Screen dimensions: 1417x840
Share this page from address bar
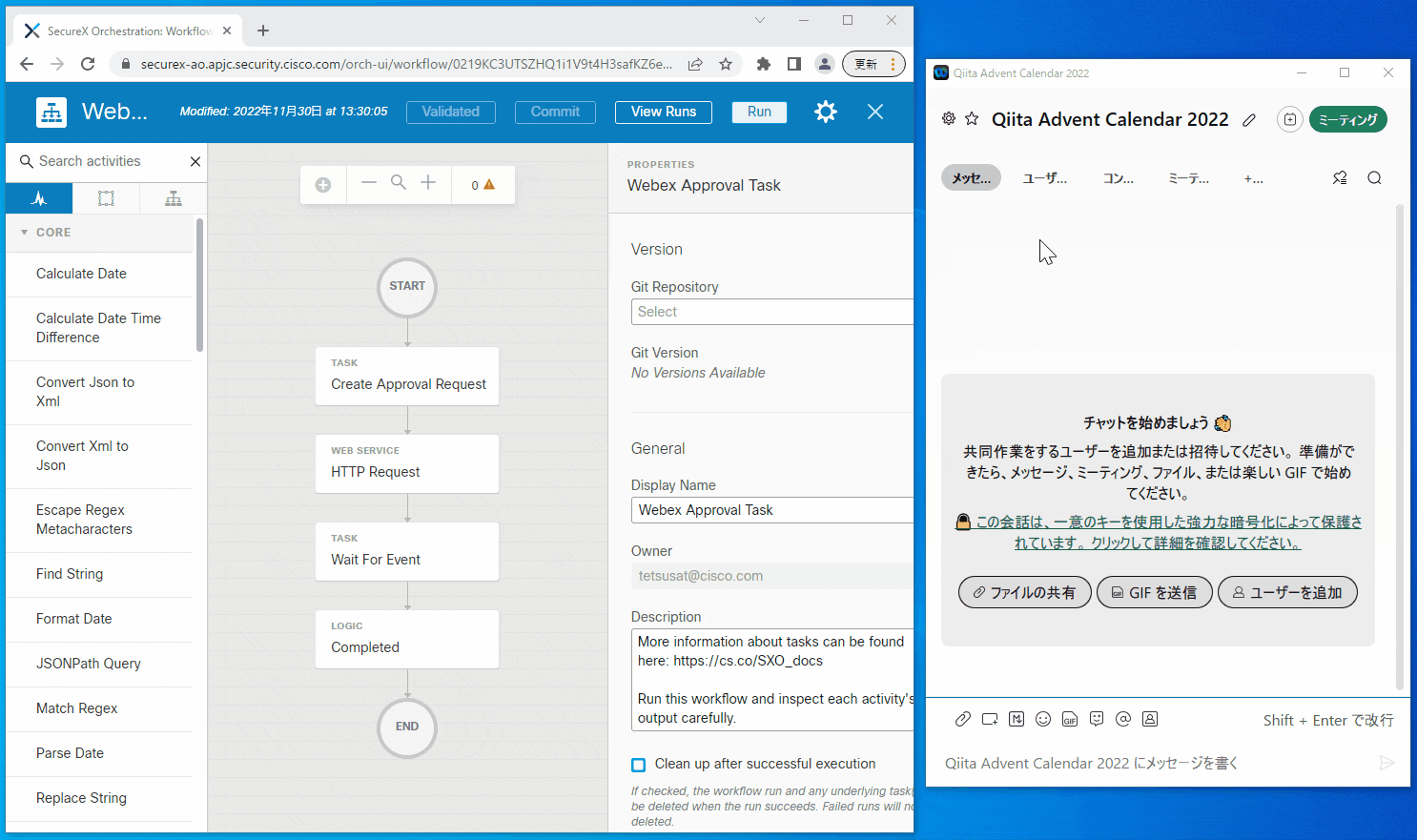pyautogui.click(x=695, y=64)
